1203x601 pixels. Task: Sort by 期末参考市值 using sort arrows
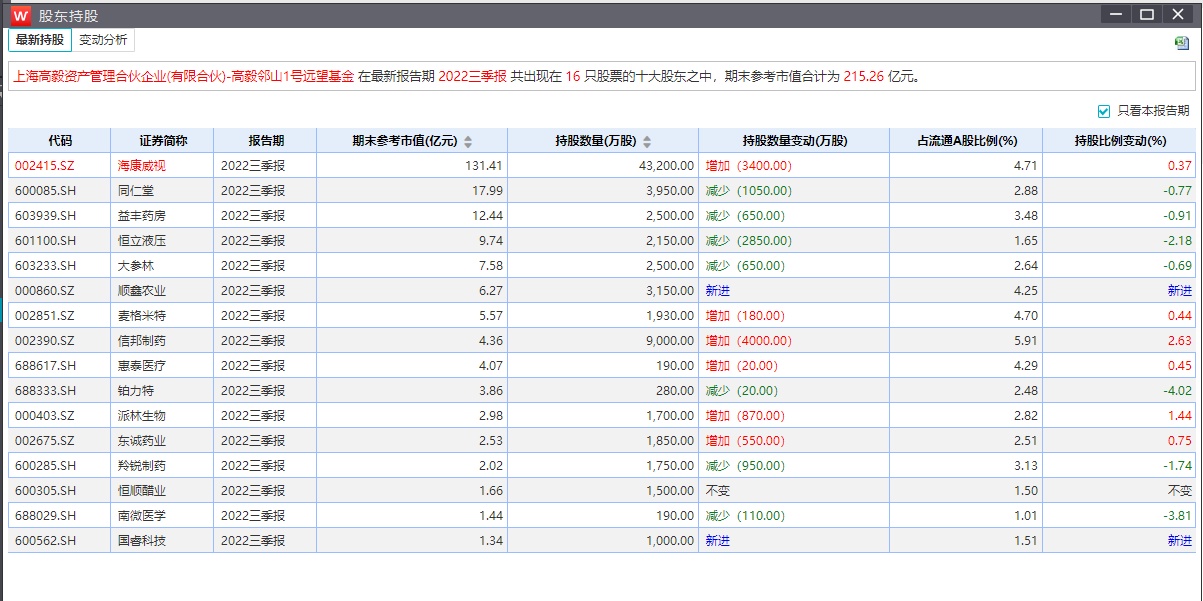point(468,142)
